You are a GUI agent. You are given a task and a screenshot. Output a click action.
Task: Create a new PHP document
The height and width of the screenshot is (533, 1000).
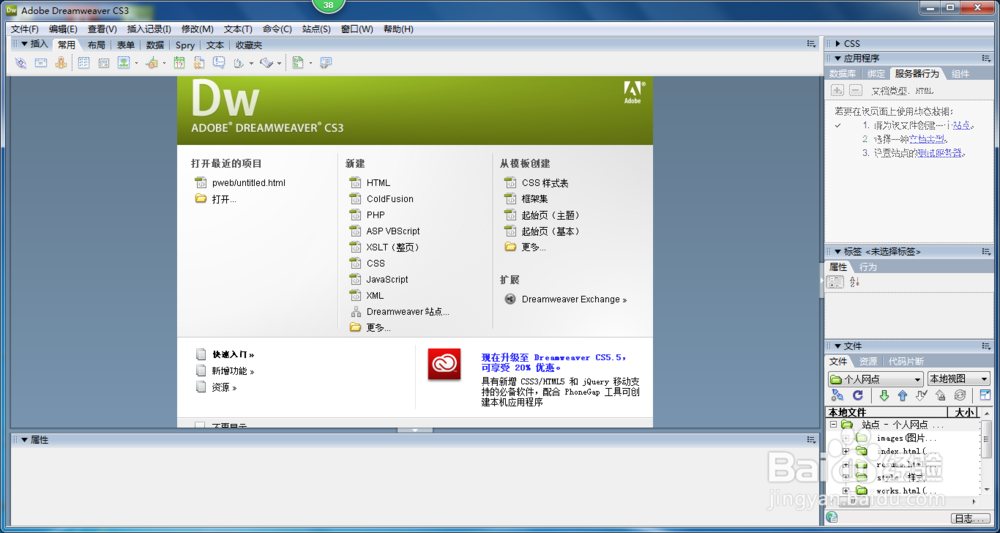click(x=376, y=215)
